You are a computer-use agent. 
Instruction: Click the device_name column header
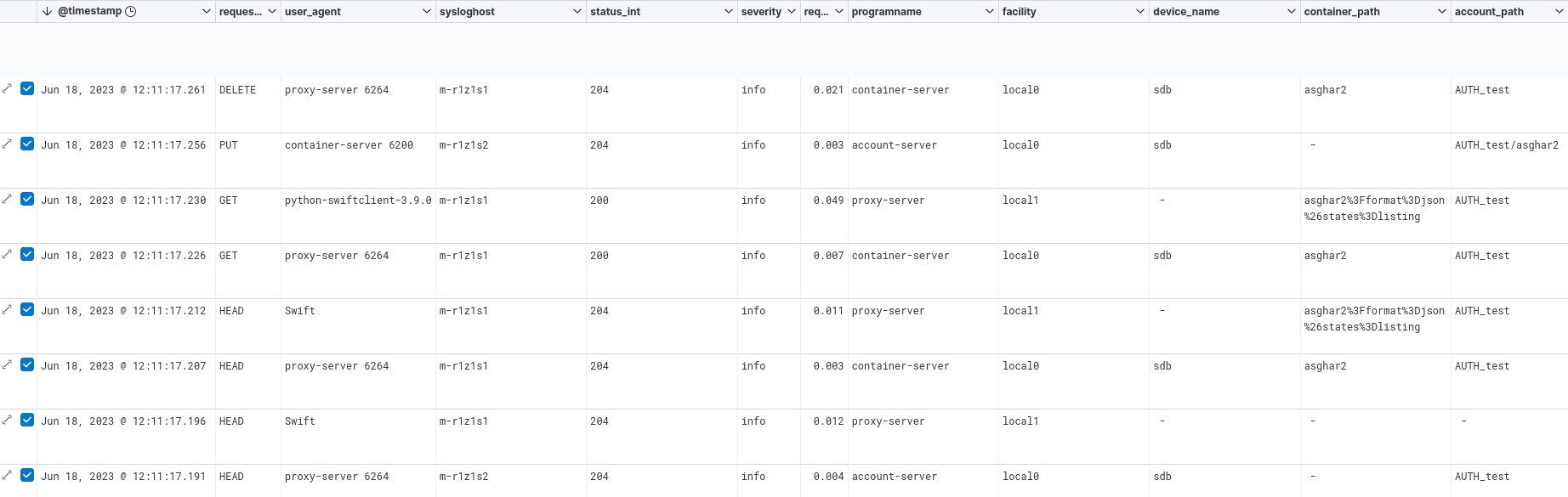(x=1185, y=12)
